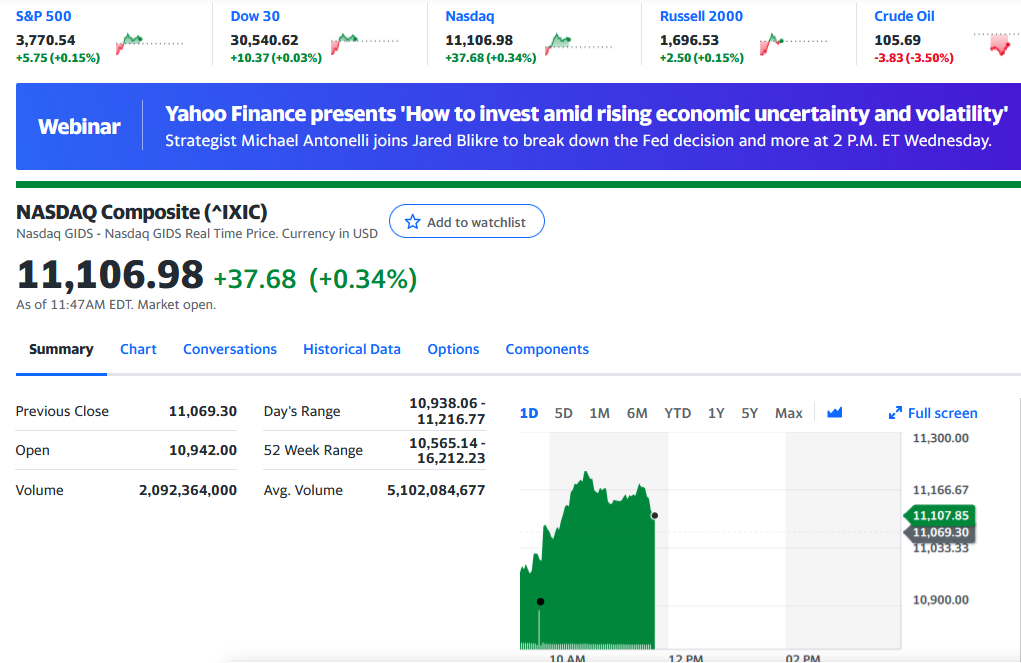Screen dimensions: 1021x663
Task: Click the Previous Close value 11,069.30
Action: (203, 411)
